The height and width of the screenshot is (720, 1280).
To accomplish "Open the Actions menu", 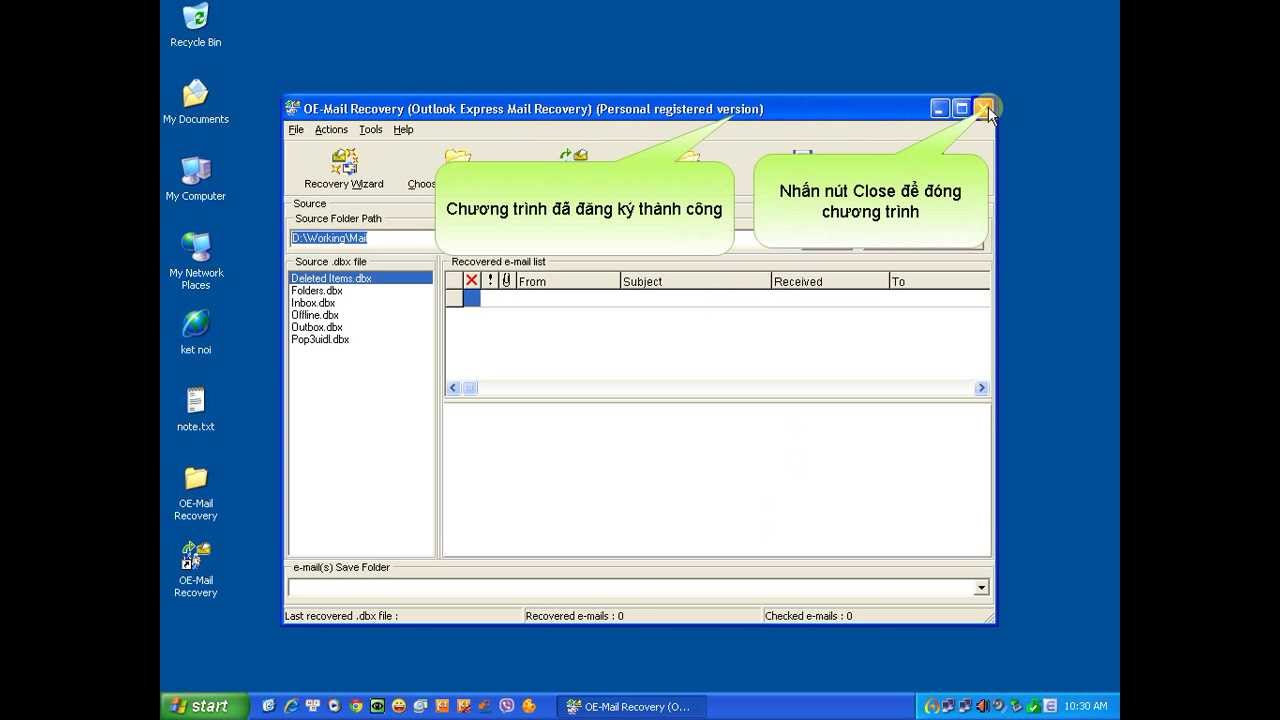I will (331, 130).
